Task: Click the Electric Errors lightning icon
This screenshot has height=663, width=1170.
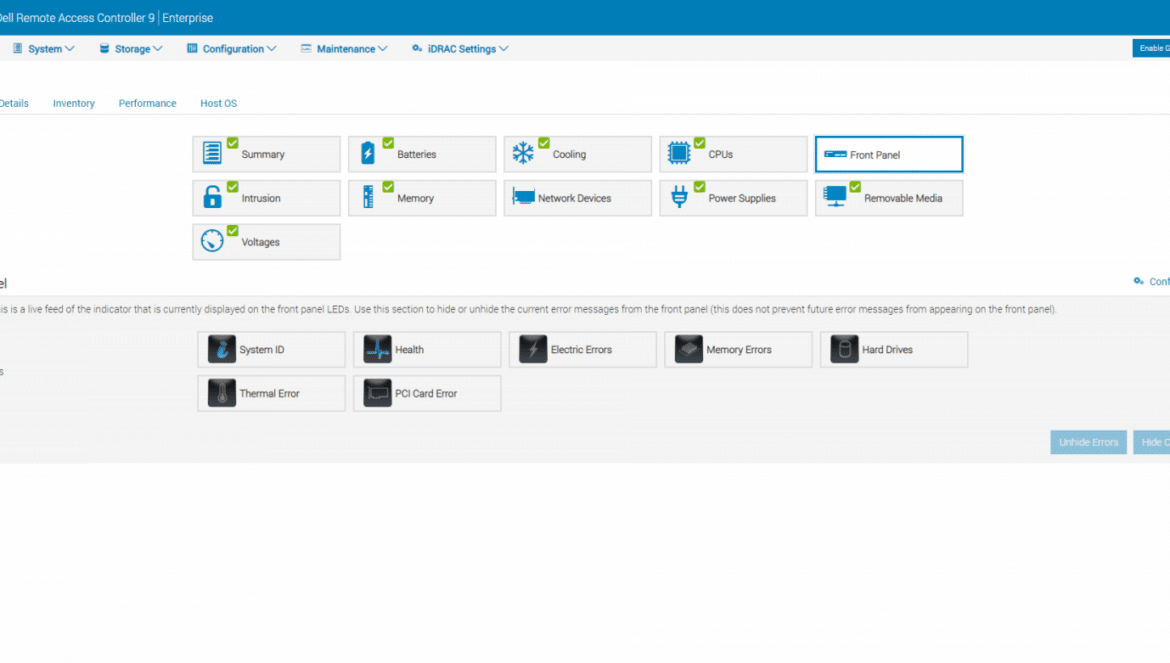Action: 534,349
